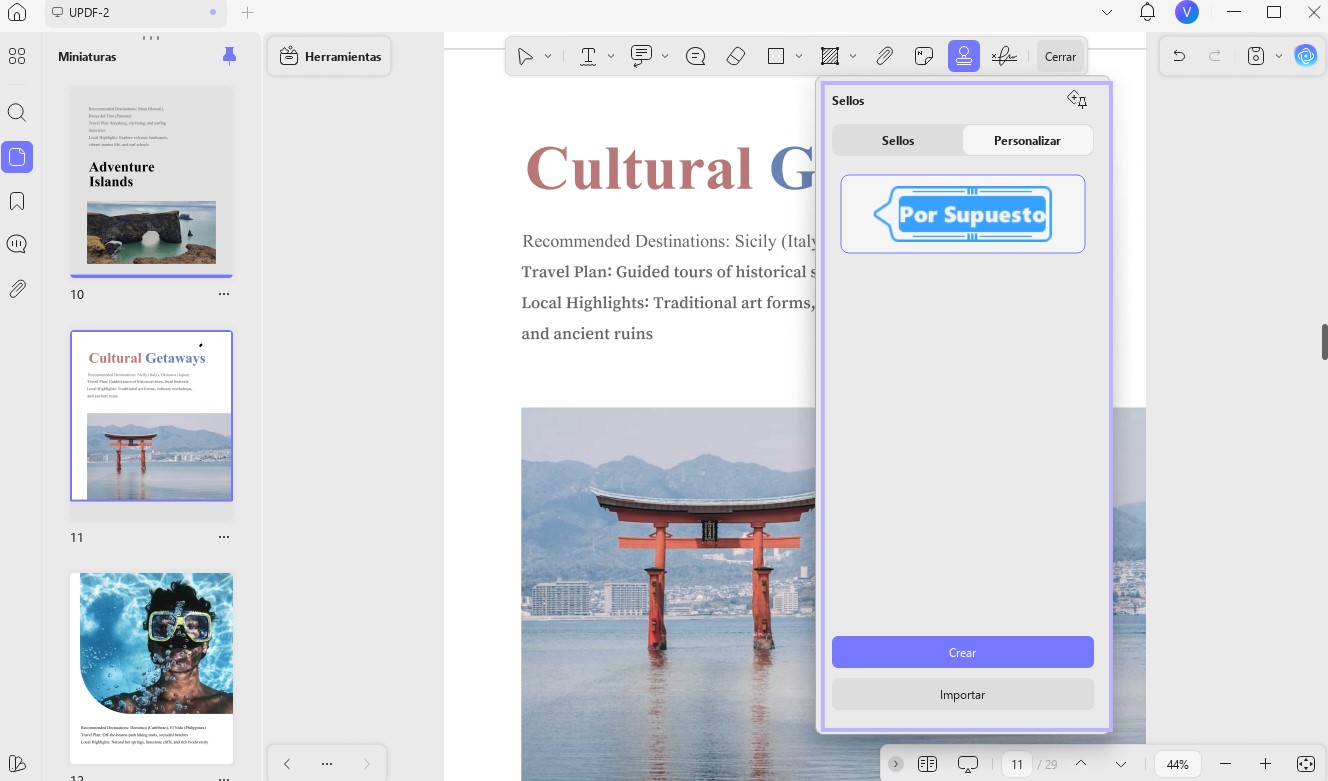The width and height of the screenshot is (1328, 781).
Task: Select the sticky note comment bubble tool
Action: click(x=696, y=57)
